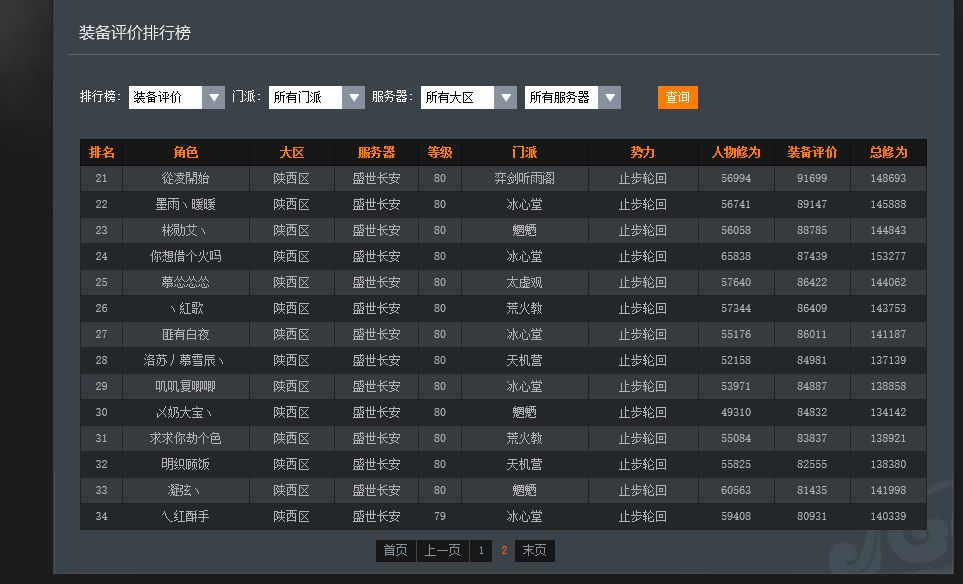Select character 墨雨丶暖暖

(x=185, y=204)
